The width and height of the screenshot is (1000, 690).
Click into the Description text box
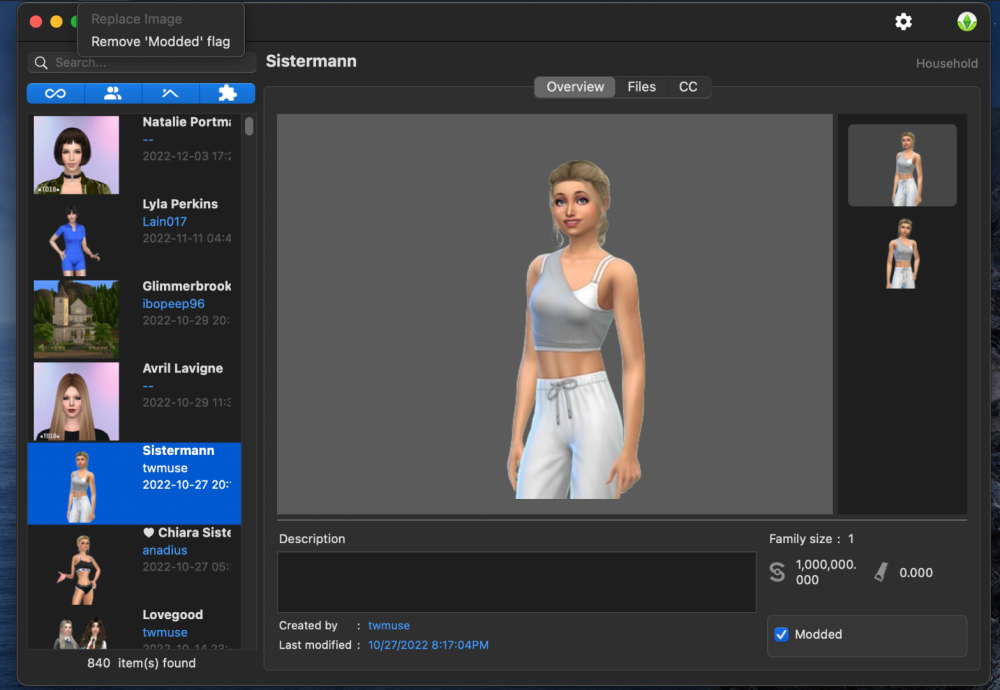click(517, 582)
